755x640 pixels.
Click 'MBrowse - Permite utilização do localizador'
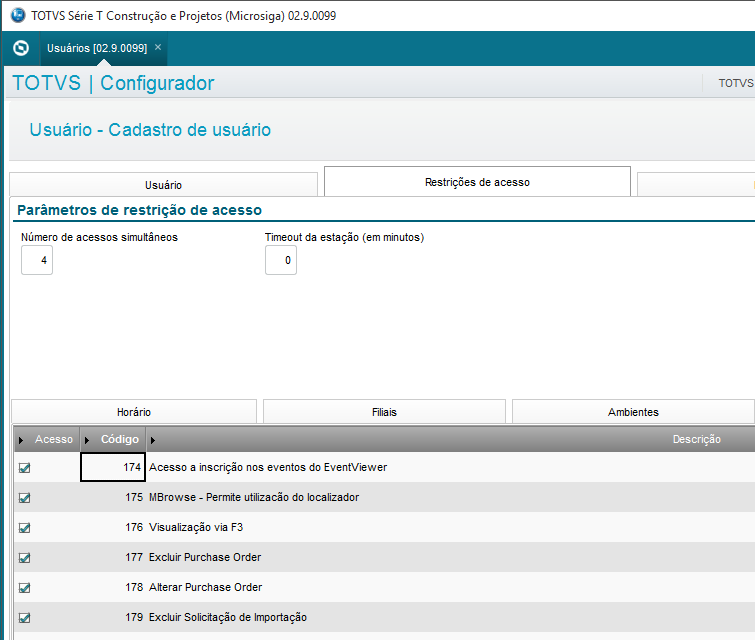(x=254, y=497)
